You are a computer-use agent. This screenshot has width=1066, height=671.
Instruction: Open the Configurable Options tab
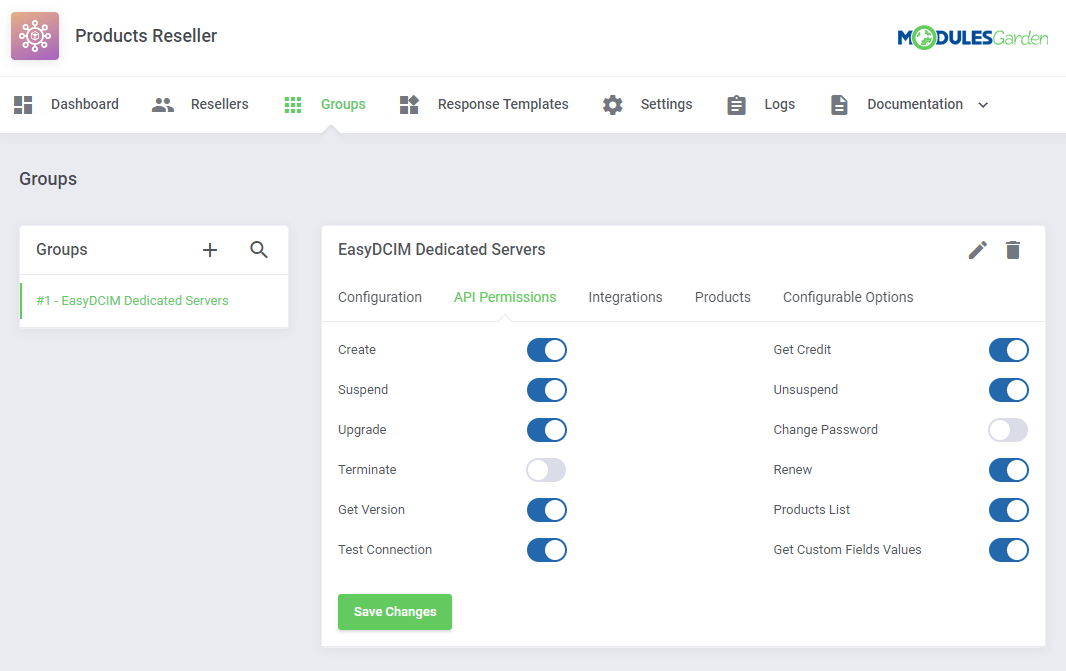click(x=848, y=297)
